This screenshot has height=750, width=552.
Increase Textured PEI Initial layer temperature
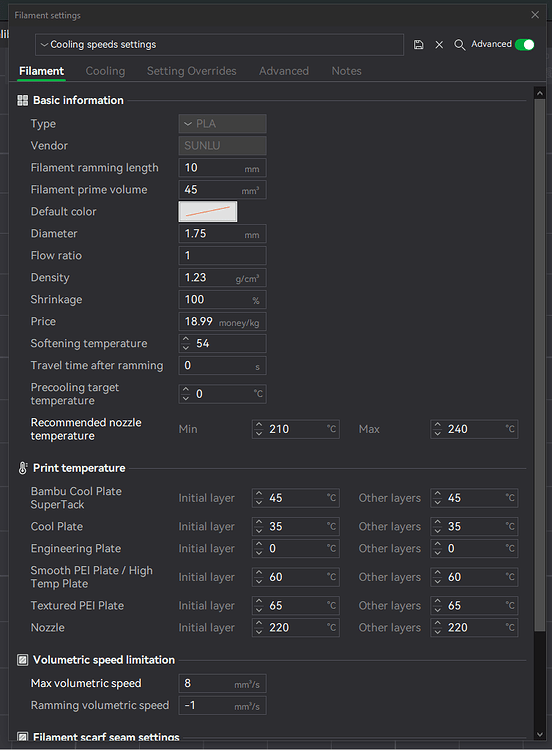pos(259,601)
